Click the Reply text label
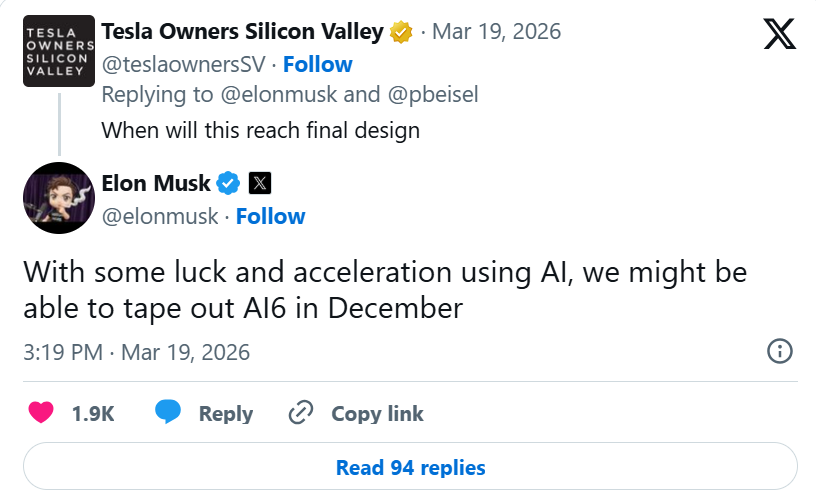Image resolution: width=816 pixels, height=498 pixels. tap(226, 413)
